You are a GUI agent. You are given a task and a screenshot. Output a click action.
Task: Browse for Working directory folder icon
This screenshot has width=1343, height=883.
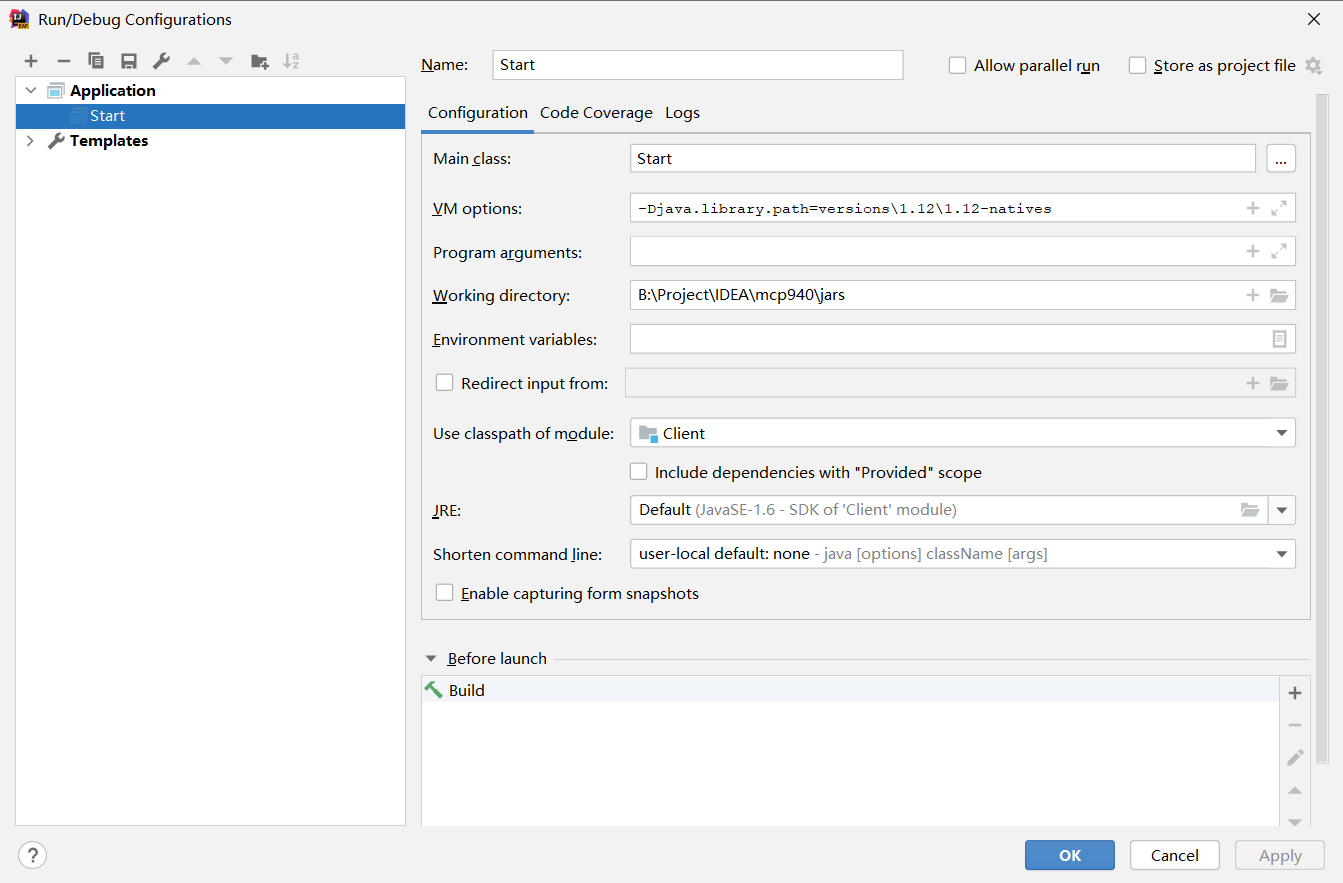(1279, 295)
